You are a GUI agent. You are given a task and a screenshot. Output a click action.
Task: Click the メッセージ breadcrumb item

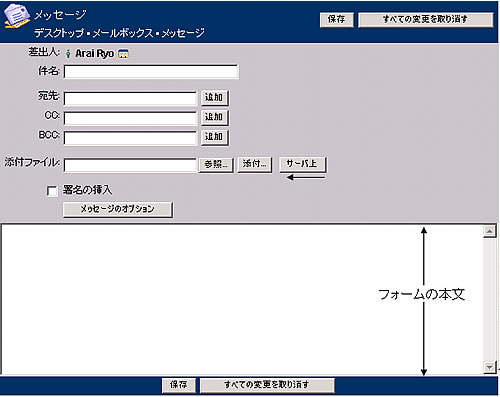click(x=183, y=33)
